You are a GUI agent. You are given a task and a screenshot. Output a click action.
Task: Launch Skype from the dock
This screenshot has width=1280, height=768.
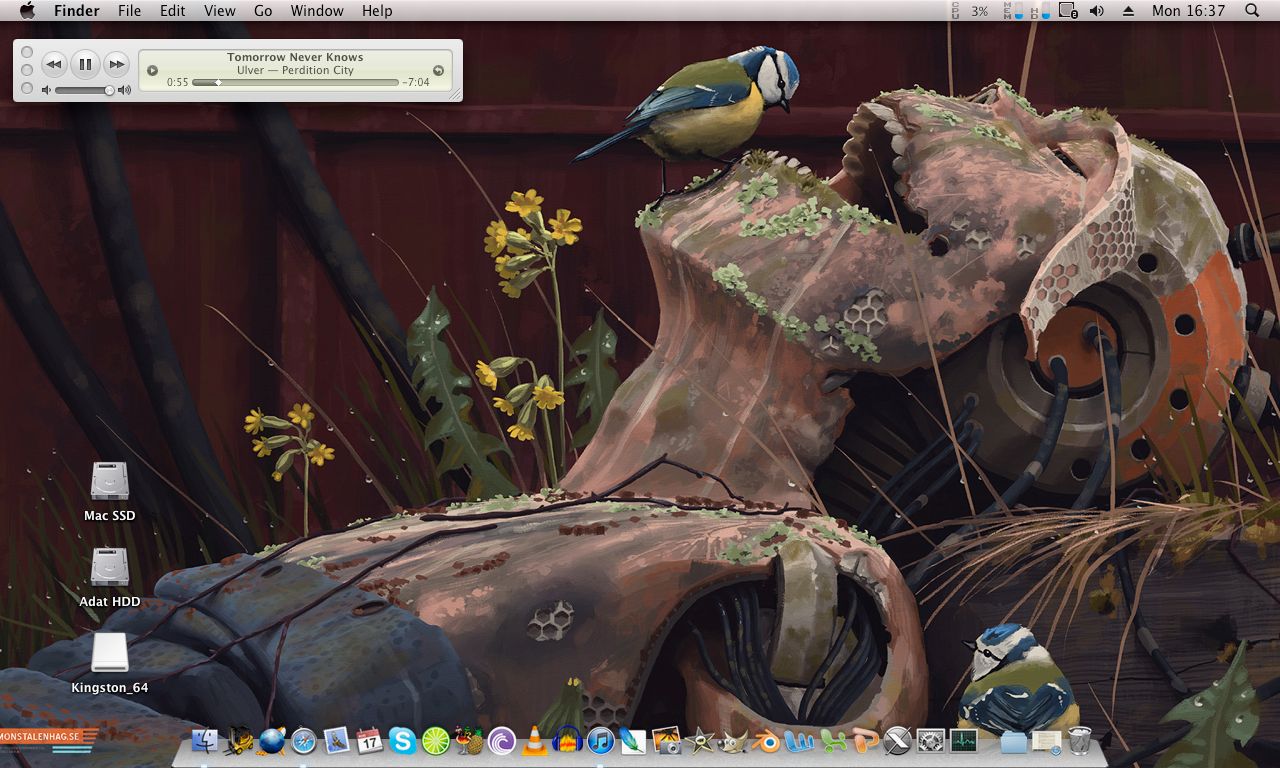point(403,741)
